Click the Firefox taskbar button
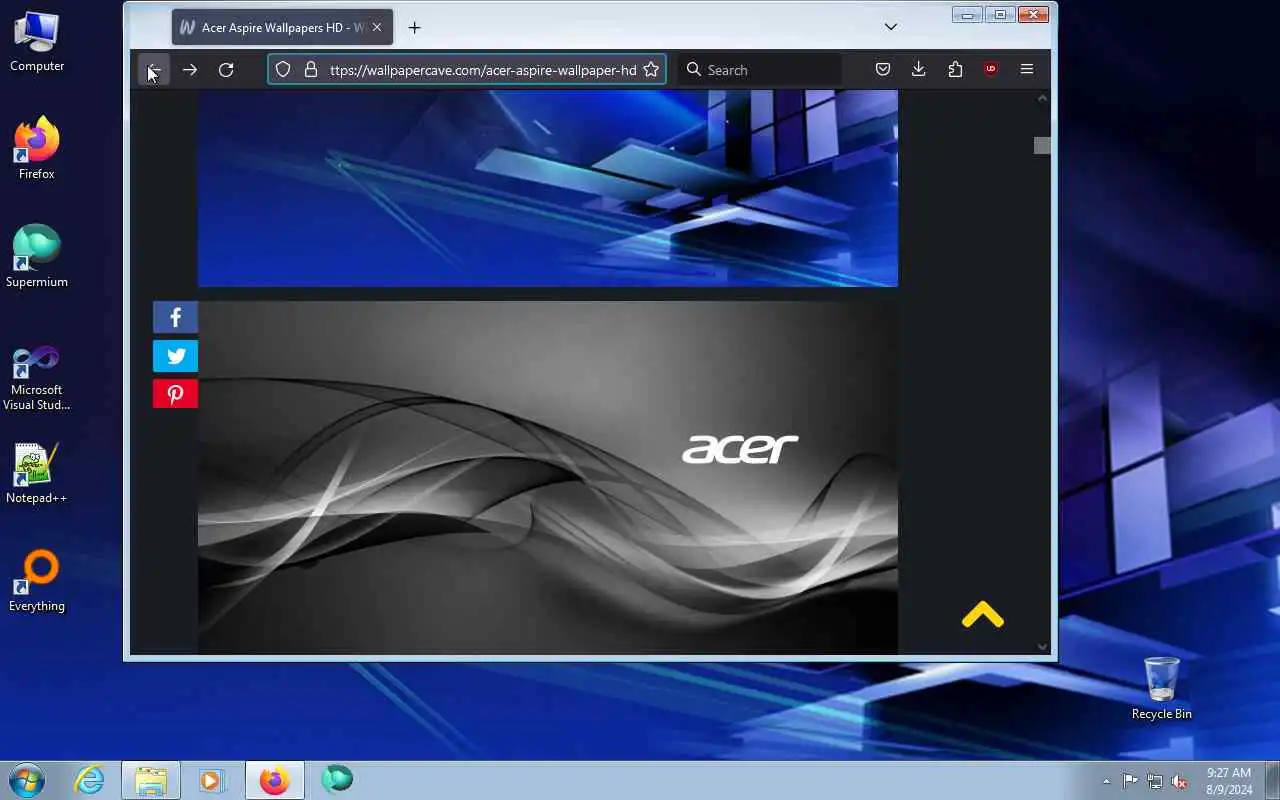 pyautogui.click(x=274, y=780)
